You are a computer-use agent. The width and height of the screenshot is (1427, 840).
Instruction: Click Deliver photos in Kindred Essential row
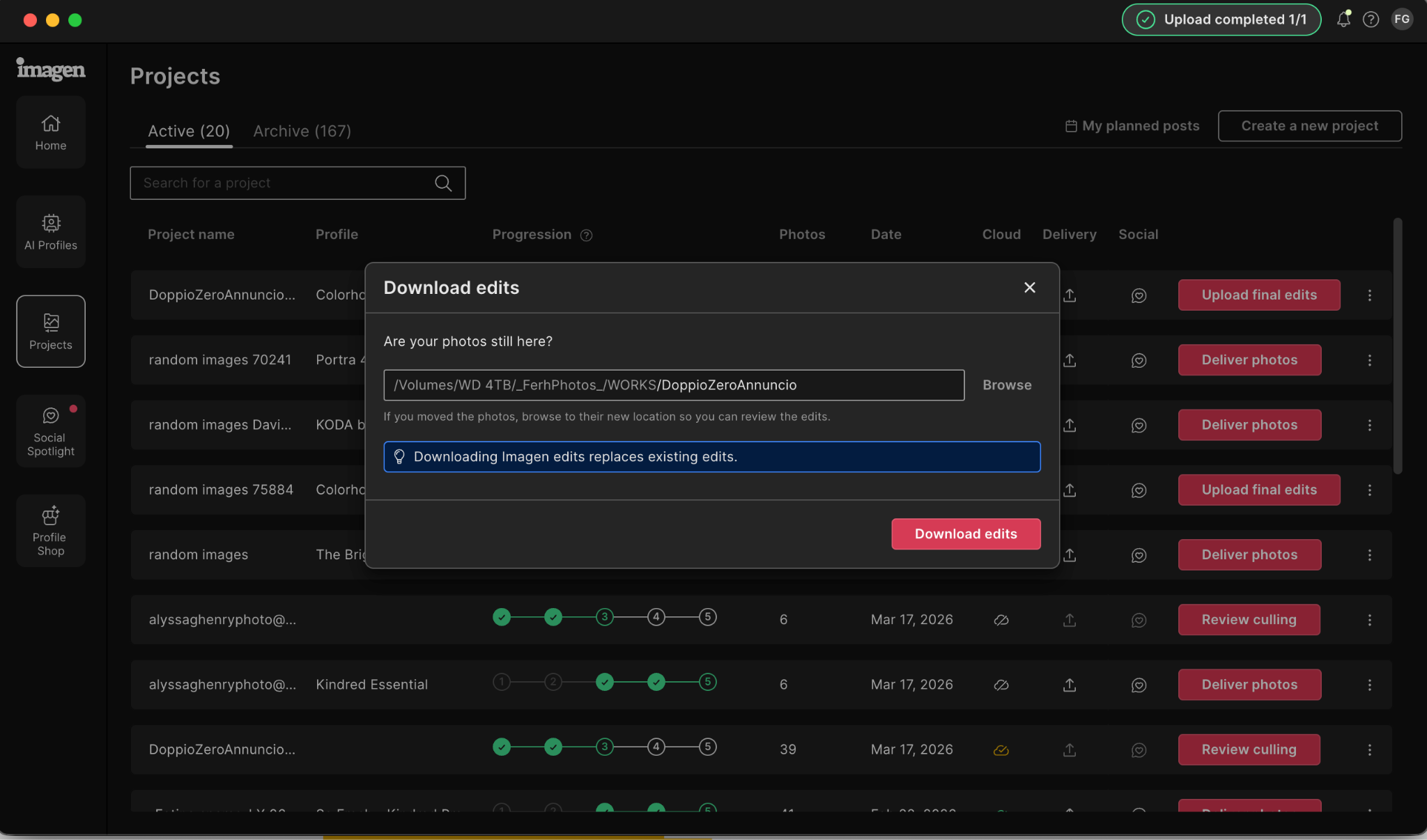point(1249,685)
